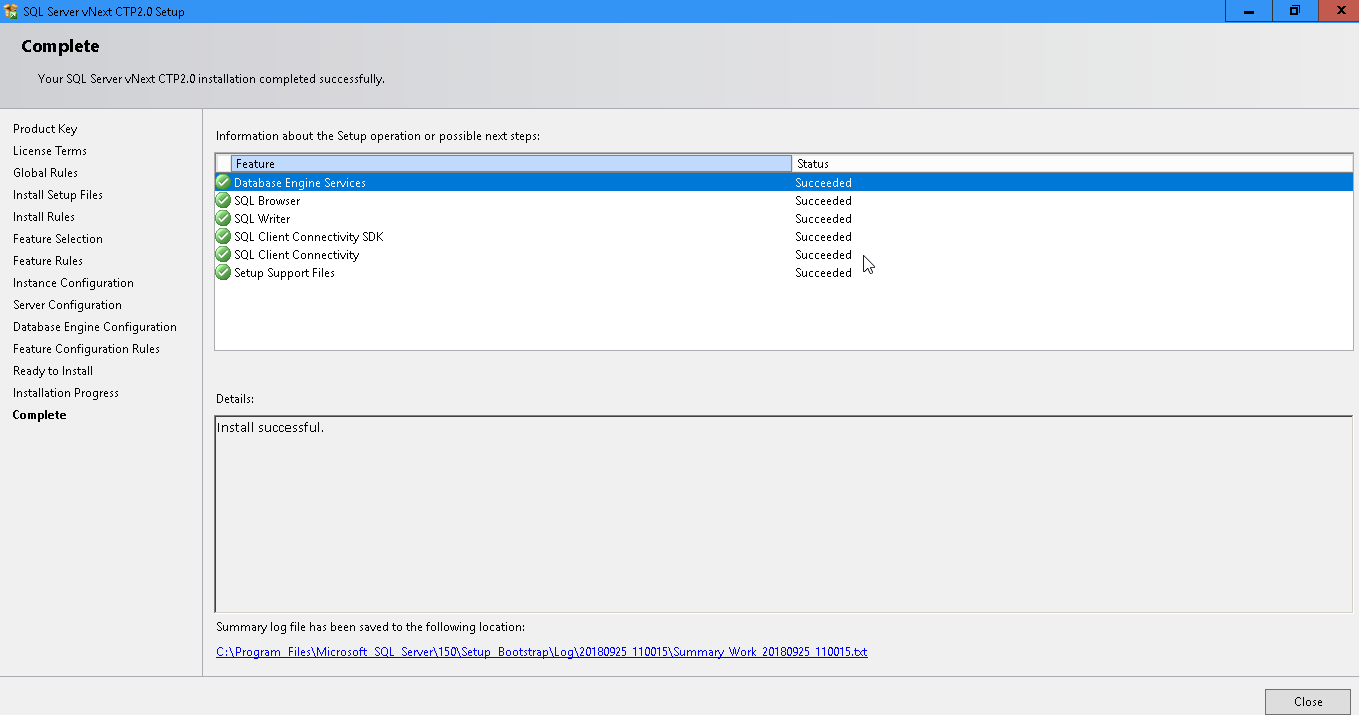Image resolution: width=1359 pixels, height=715 pixels.
Task: Minimize the setup window
Action: (x=1248, y=10)
